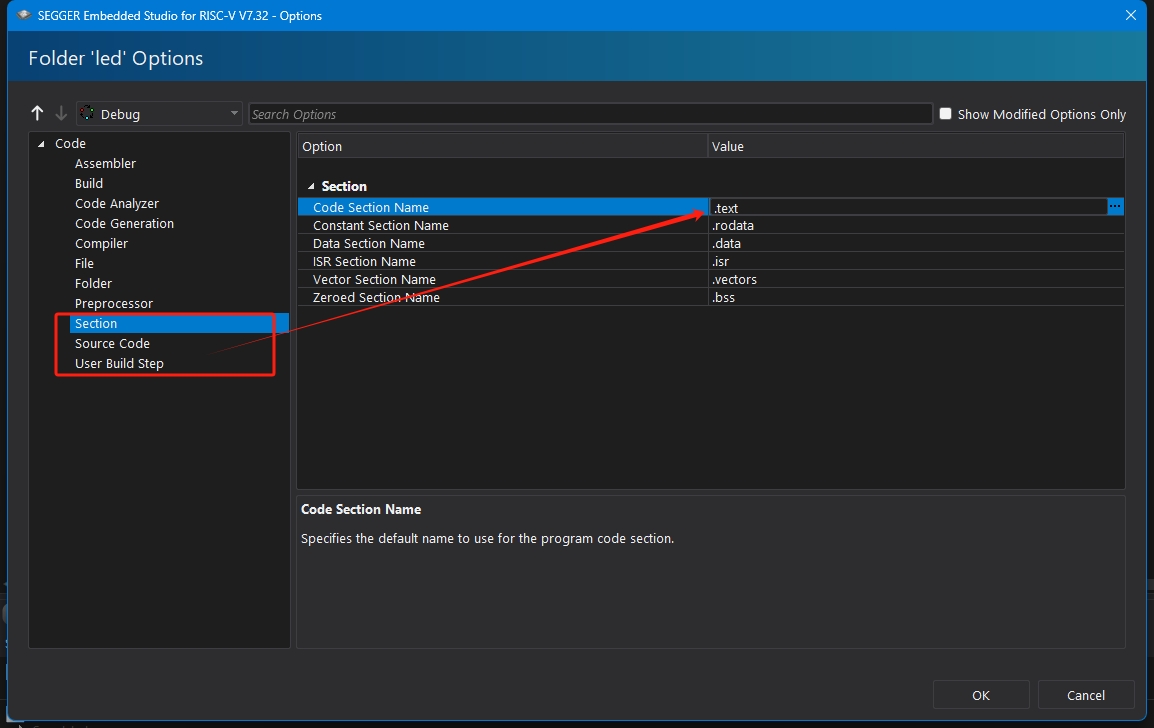Enable Show Modified Options Only checkbox

click(946, 114)
